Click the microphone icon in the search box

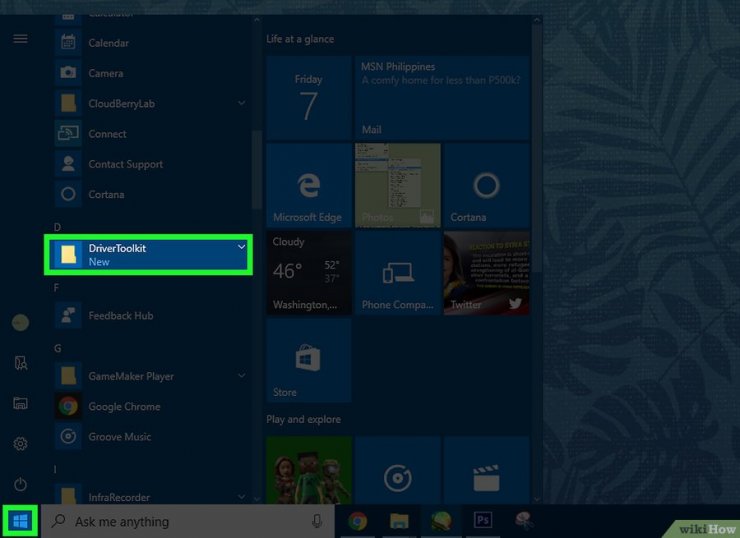coord(317,521)
